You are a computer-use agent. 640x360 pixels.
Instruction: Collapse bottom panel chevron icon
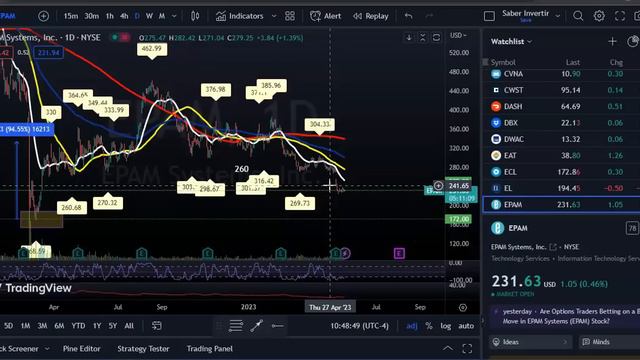point(448,349)
